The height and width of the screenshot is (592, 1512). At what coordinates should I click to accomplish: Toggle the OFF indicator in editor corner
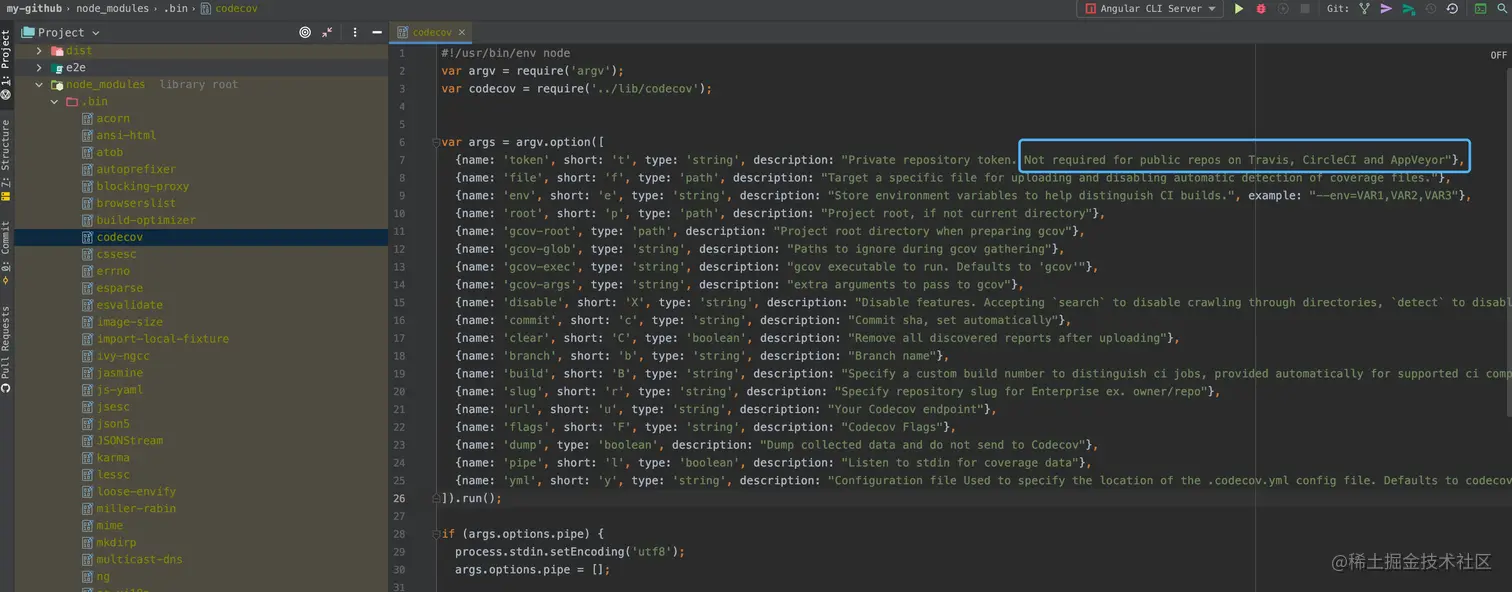point(1498,55)
